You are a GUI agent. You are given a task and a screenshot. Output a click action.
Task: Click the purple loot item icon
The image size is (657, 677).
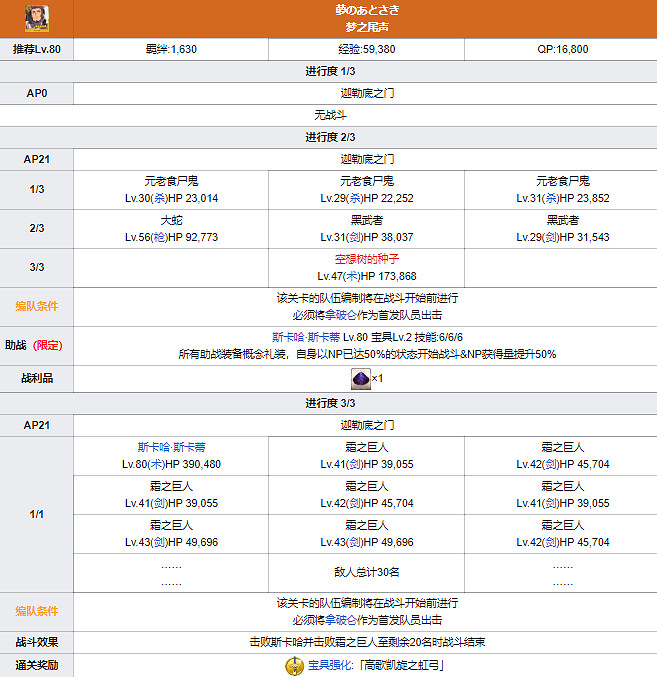pos(360,380)
